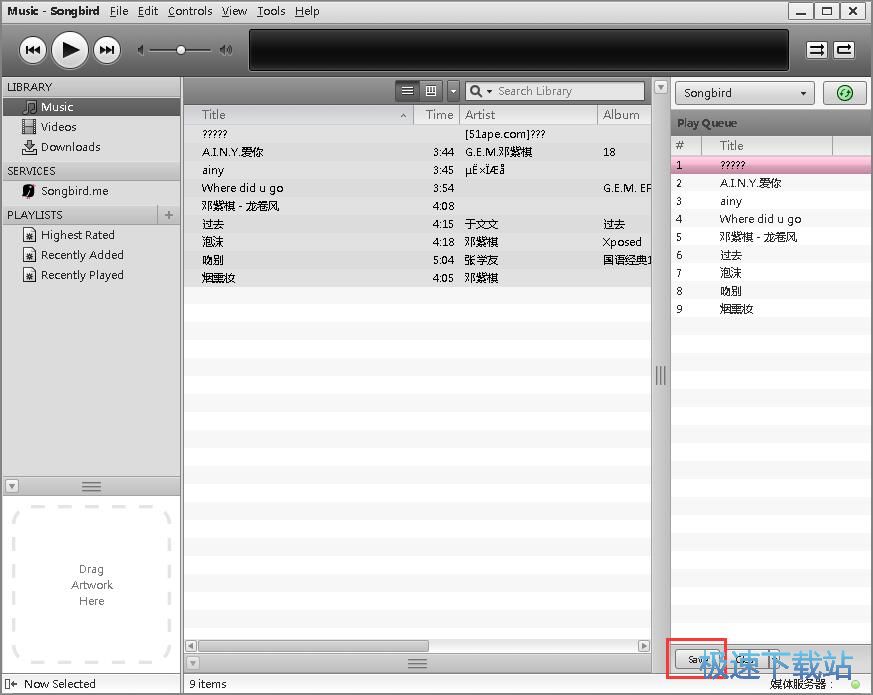The height and width of the screenshot is (695, 873).
Task: Mute using the left speaker icon
Action: 142,50
